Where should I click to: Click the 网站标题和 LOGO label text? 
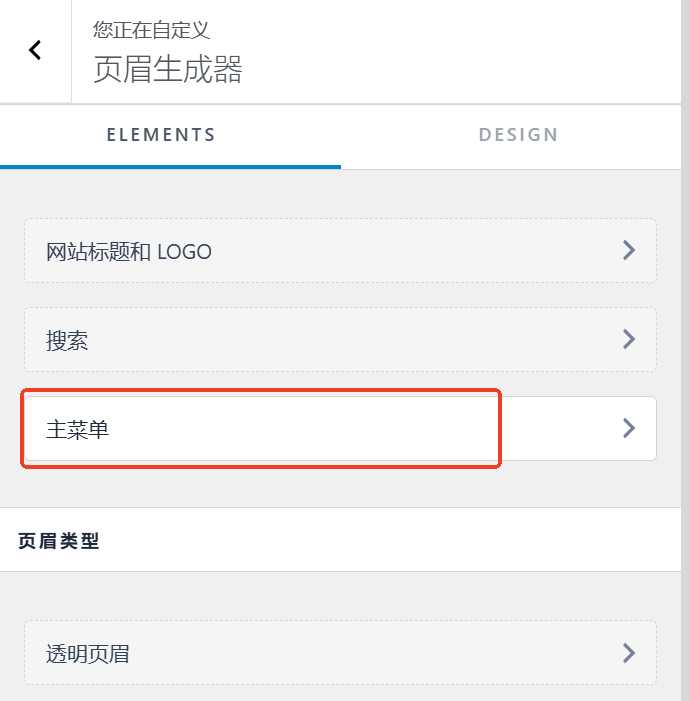[129, 252]
